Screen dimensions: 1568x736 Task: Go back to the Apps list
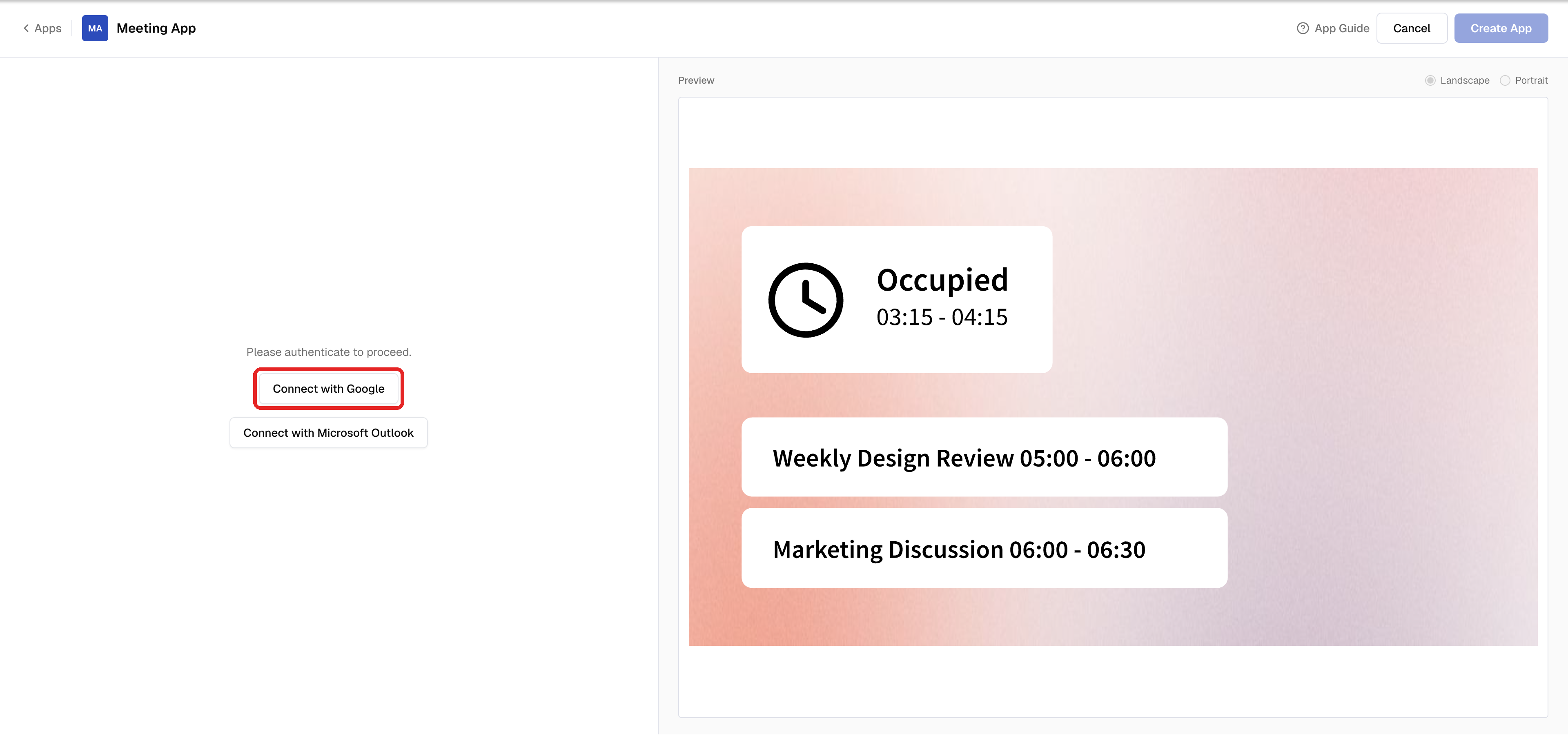[x=42, y=28]
